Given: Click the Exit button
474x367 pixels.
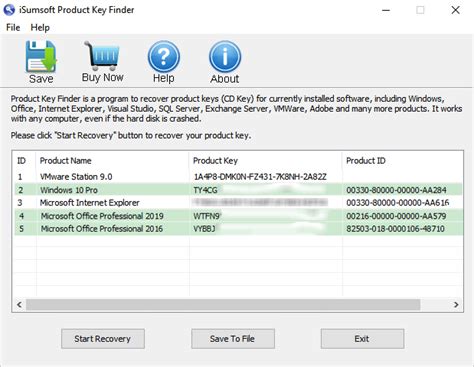Looking at the screenshot, I should (362, 339).
